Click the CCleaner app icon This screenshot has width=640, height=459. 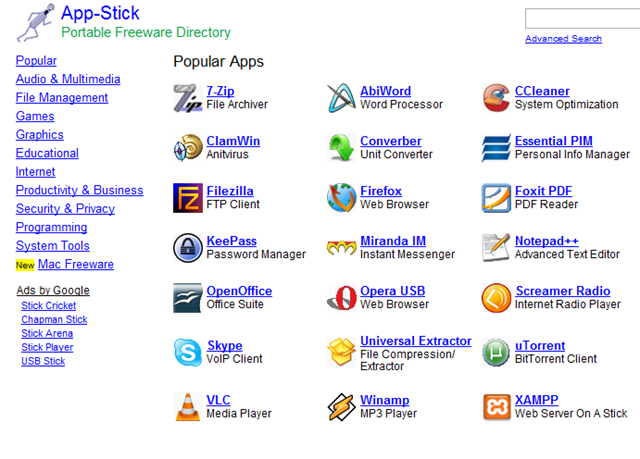496,98
